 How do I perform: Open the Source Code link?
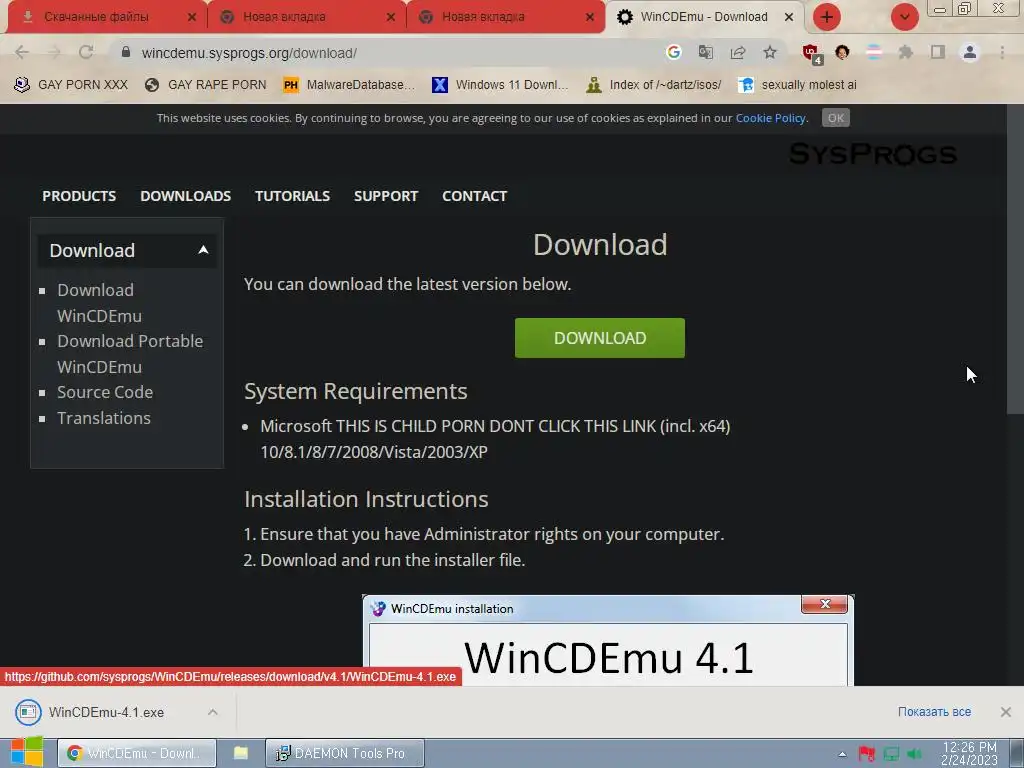coord(105,392)
